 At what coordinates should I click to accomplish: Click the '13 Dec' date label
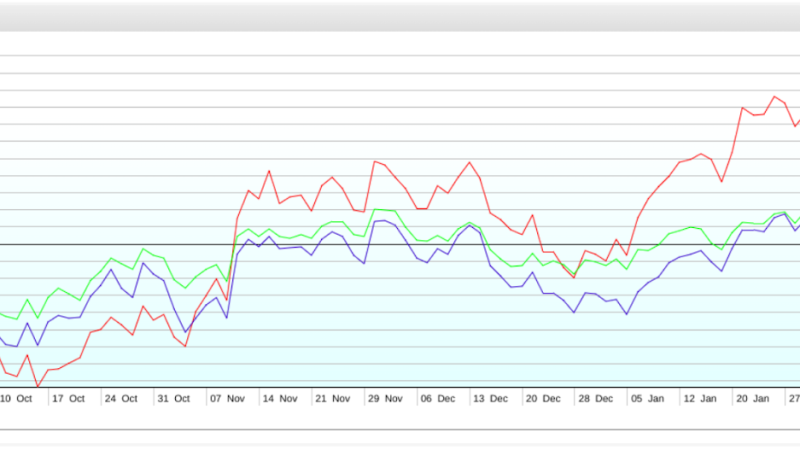490,398
